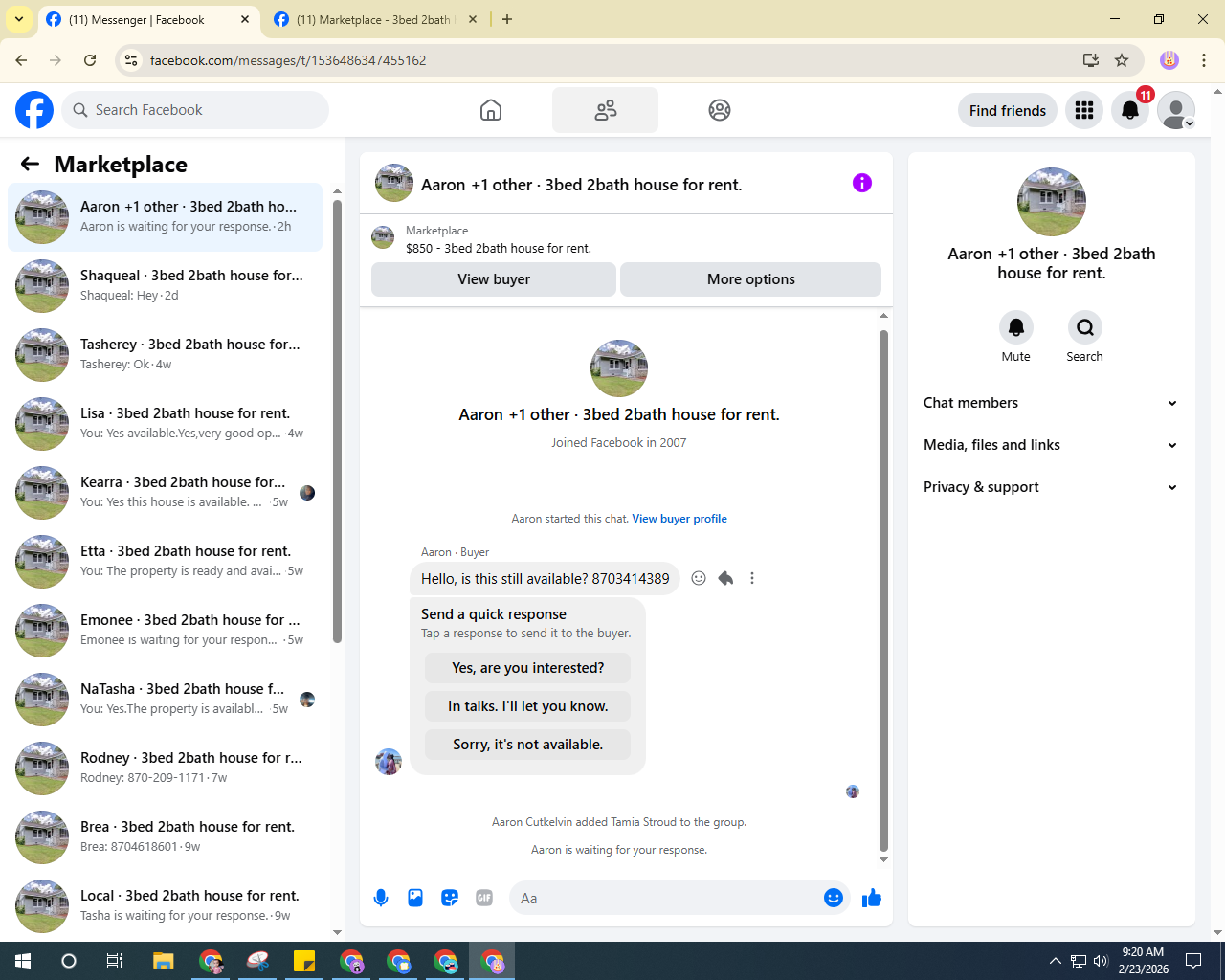Bookmark this page with the star
The height and width of the screenshot is (980, 1225).
[x=1122, y=60]
